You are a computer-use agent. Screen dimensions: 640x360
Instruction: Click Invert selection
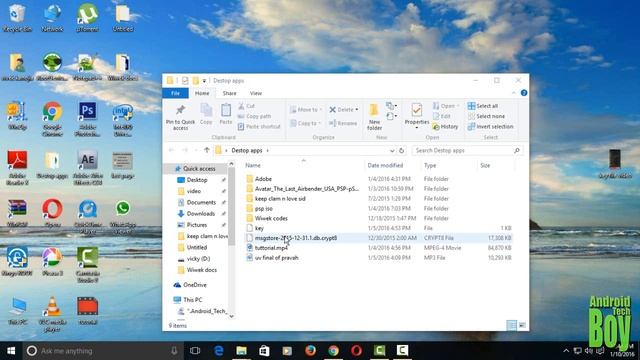point(490,127)
